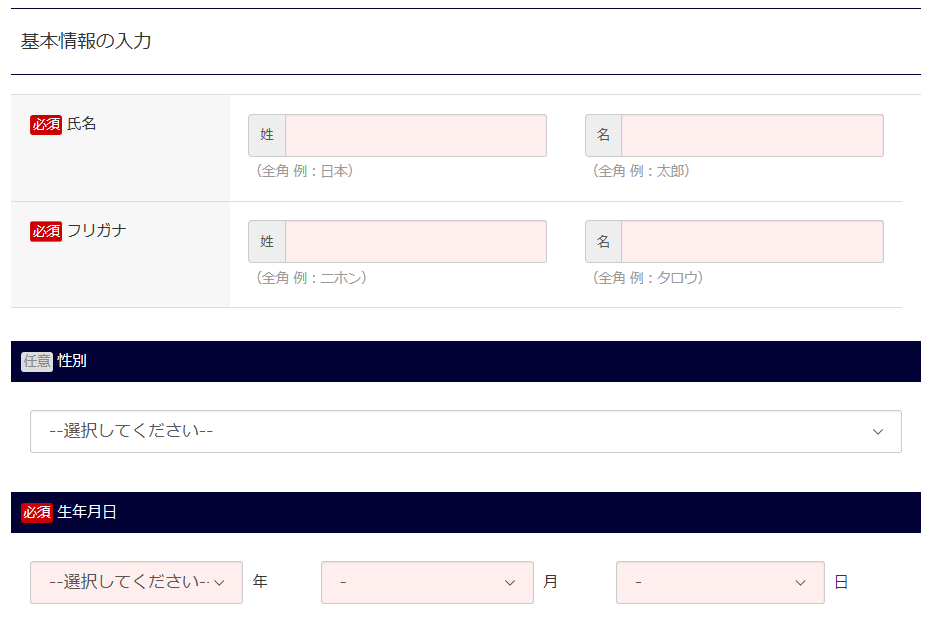Click the chevron icon in the day dropdown
This screenshot has height=637, width=932.
coord(801,583)
